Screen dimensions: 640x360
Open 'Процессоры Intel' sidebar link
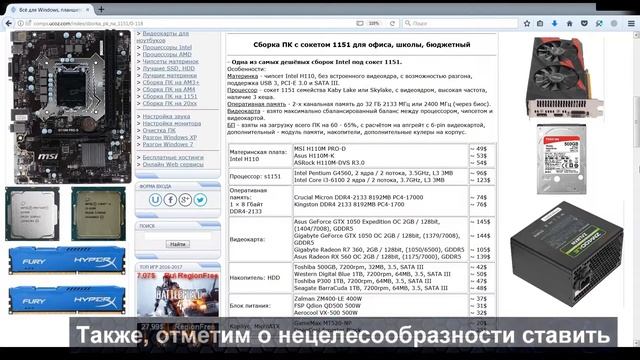click(167, 47)
